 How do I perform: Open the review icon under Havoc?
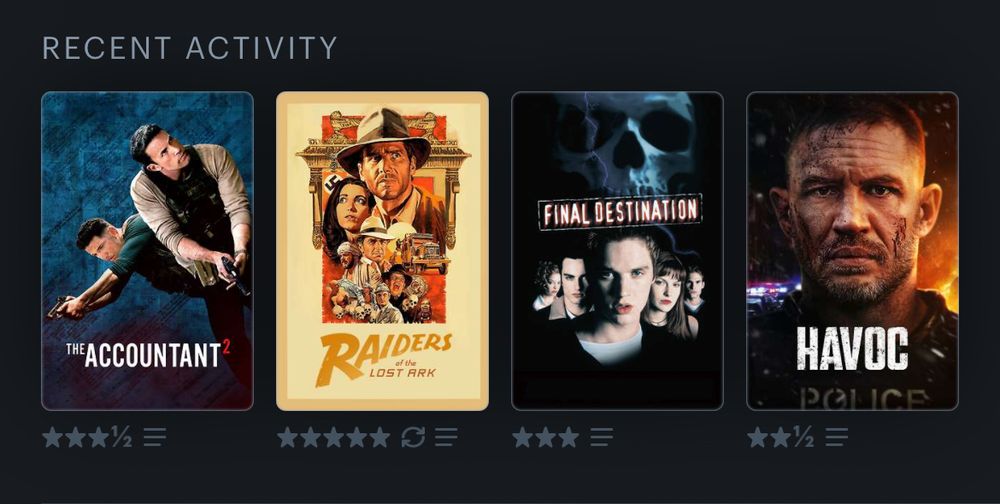837,437
